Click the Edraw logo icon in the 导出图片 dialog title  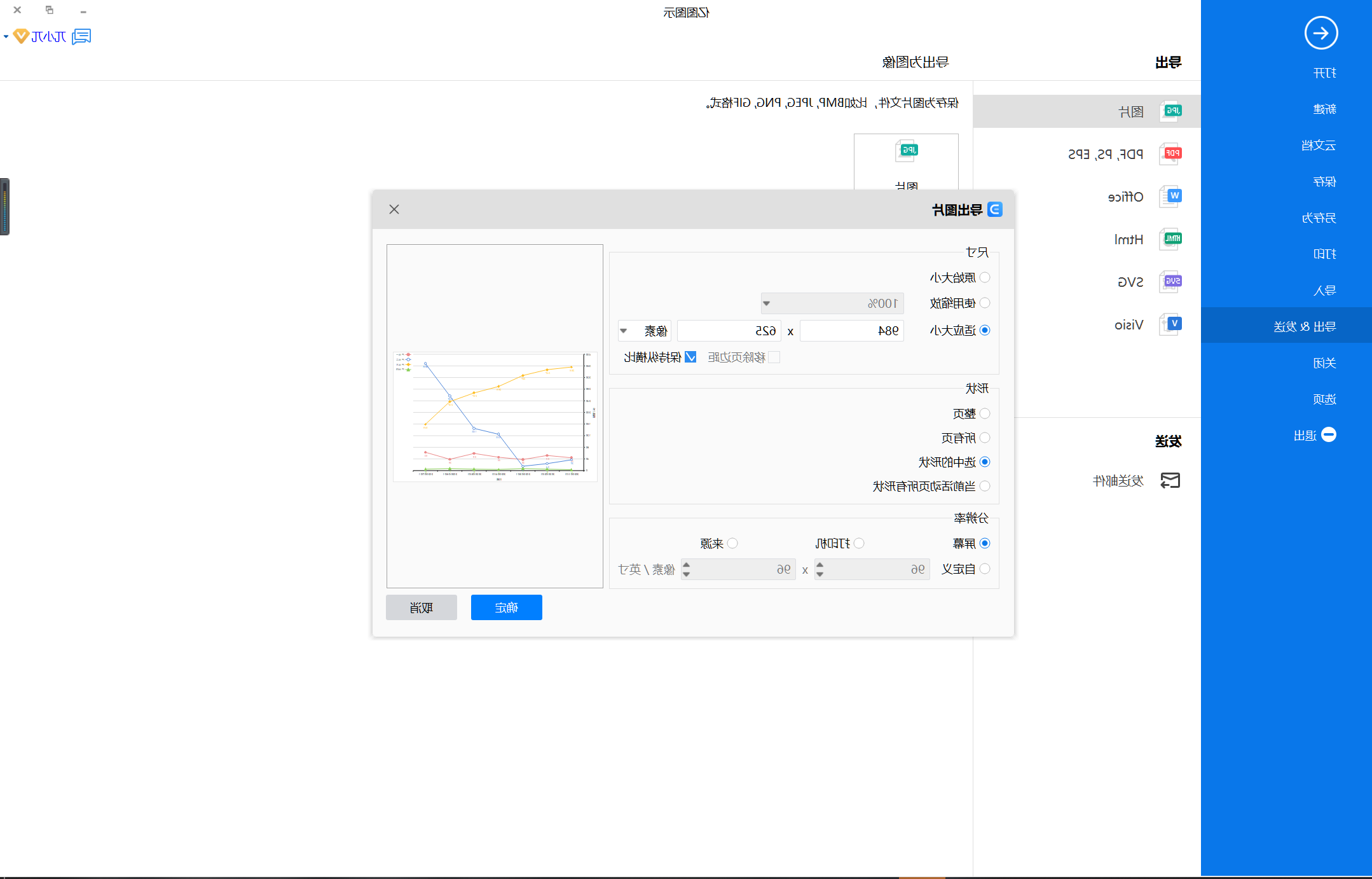click(x=995, y=210)
